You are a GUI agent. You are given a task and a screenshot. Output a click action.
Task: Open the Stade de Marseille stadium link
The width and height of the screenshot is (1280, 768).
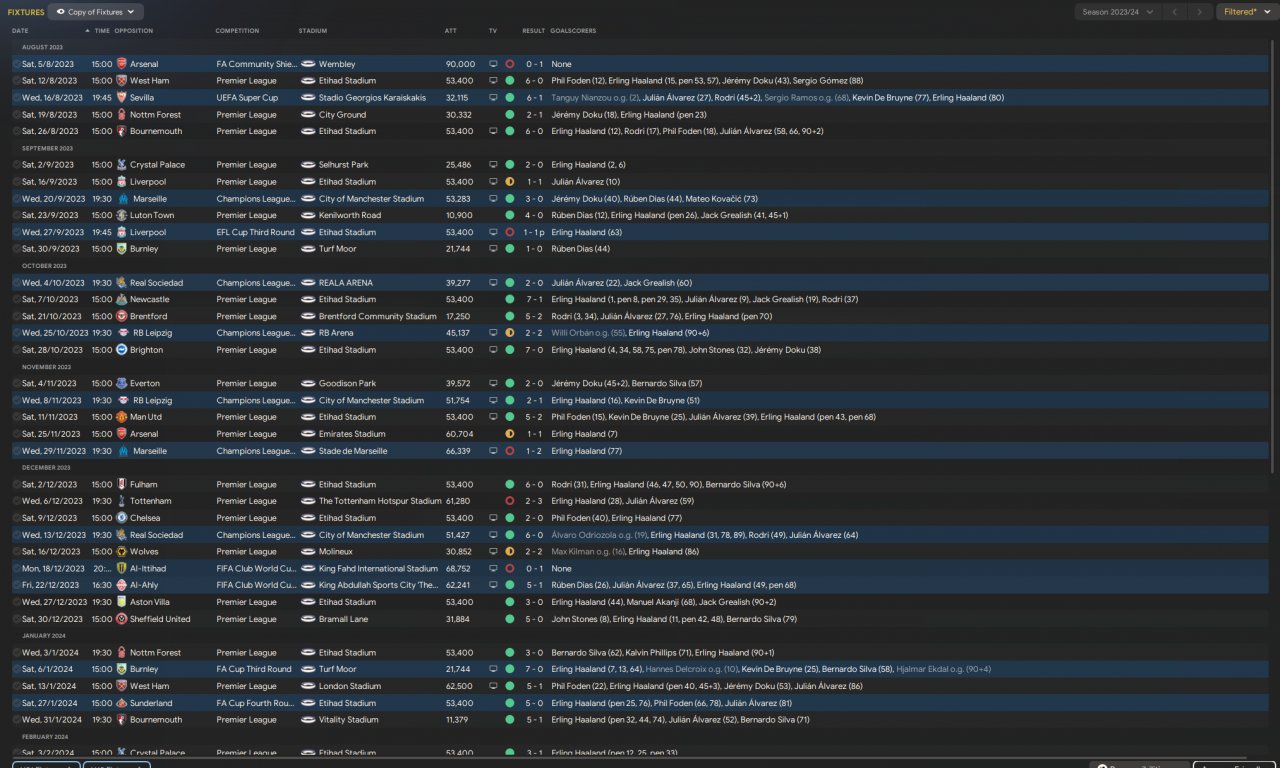click(x=353, y=451)
